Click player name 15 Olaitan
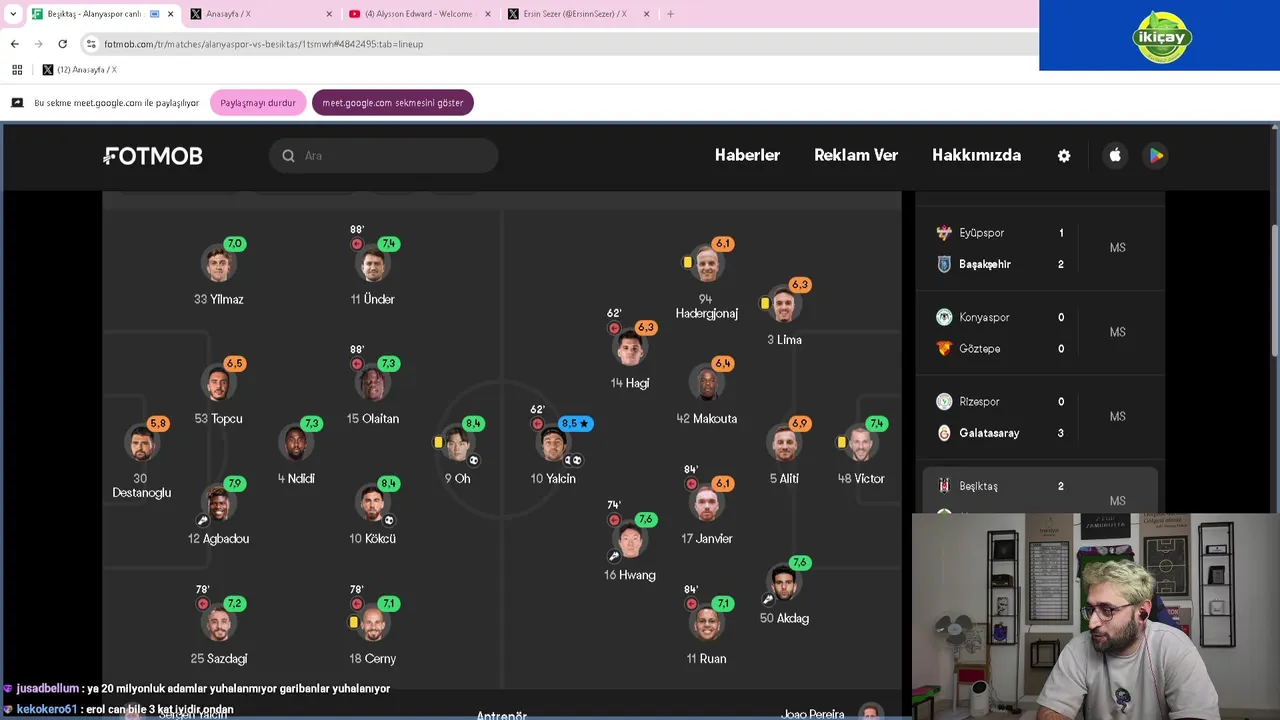 pos(373,419)
